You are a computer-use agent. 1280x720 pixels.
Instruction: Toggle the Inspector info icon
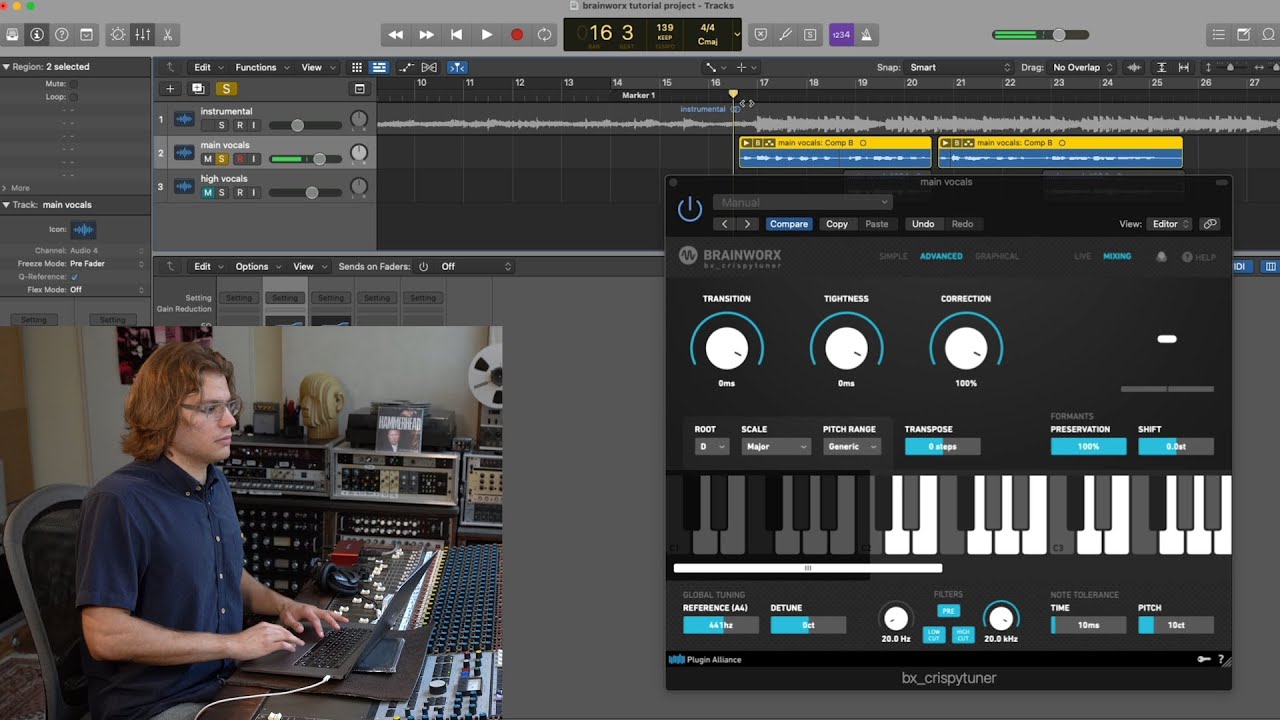tap(37, 34)
